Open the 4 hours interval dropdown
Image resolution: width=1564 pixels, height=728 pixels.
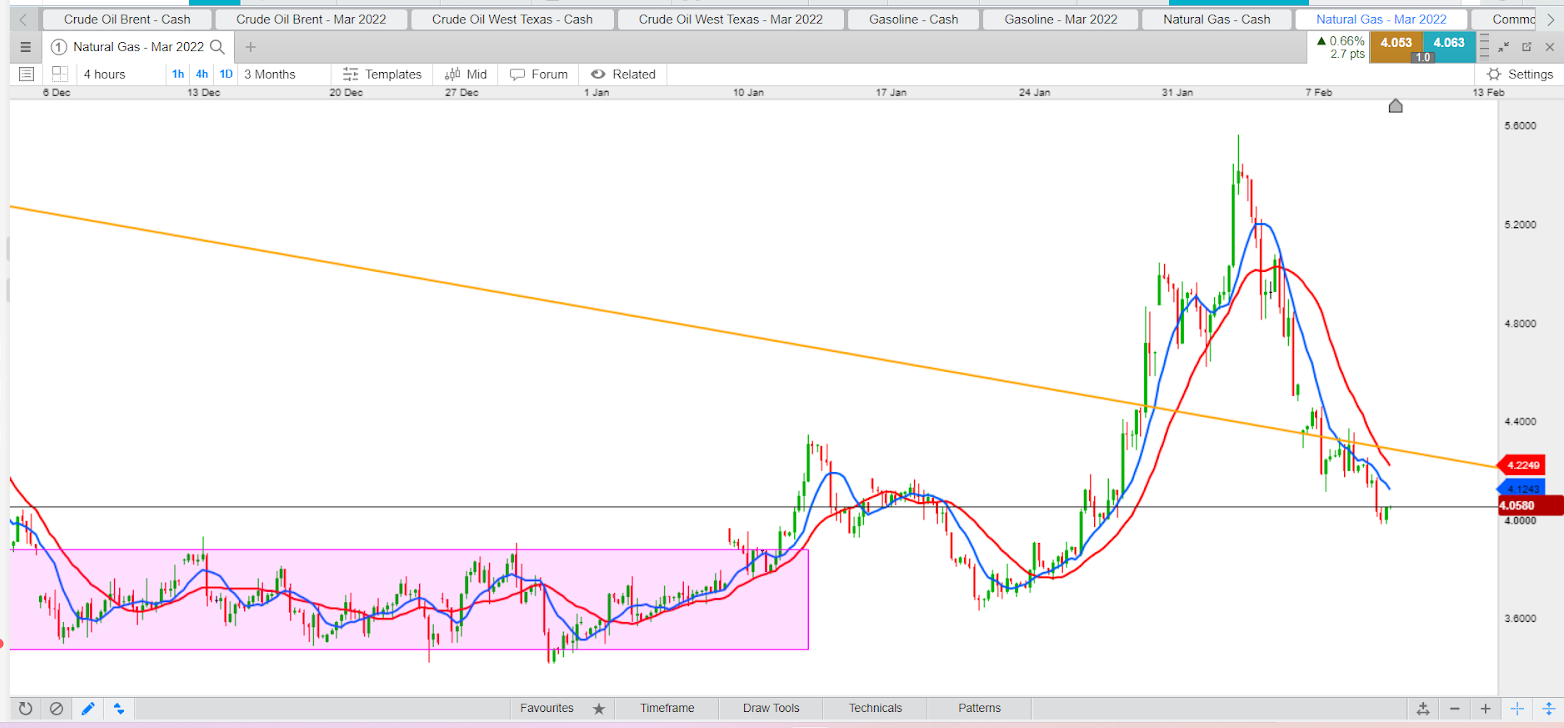point(105,74)
